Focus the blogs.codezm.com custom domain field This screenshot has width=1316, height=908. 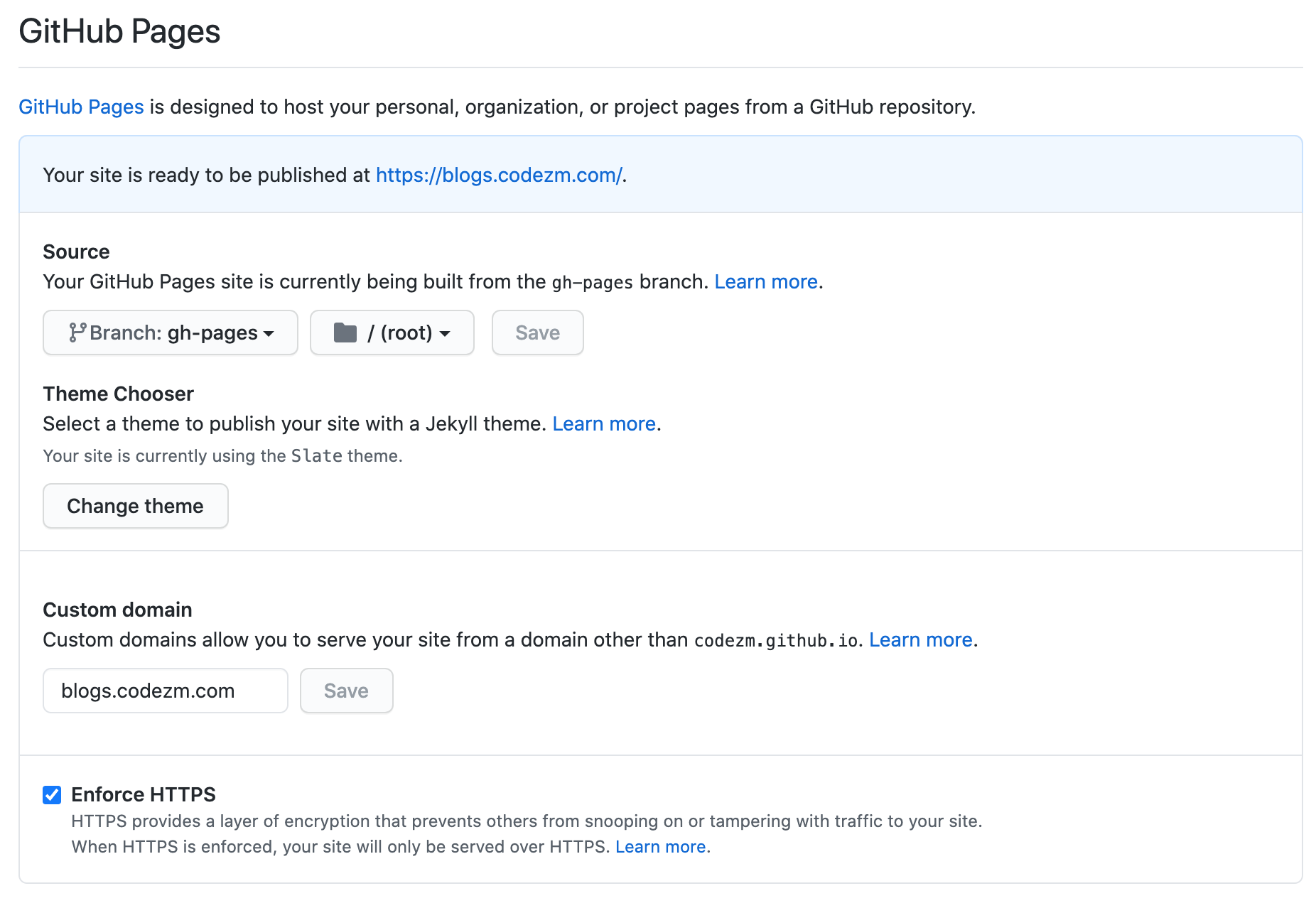coord(166,691)
